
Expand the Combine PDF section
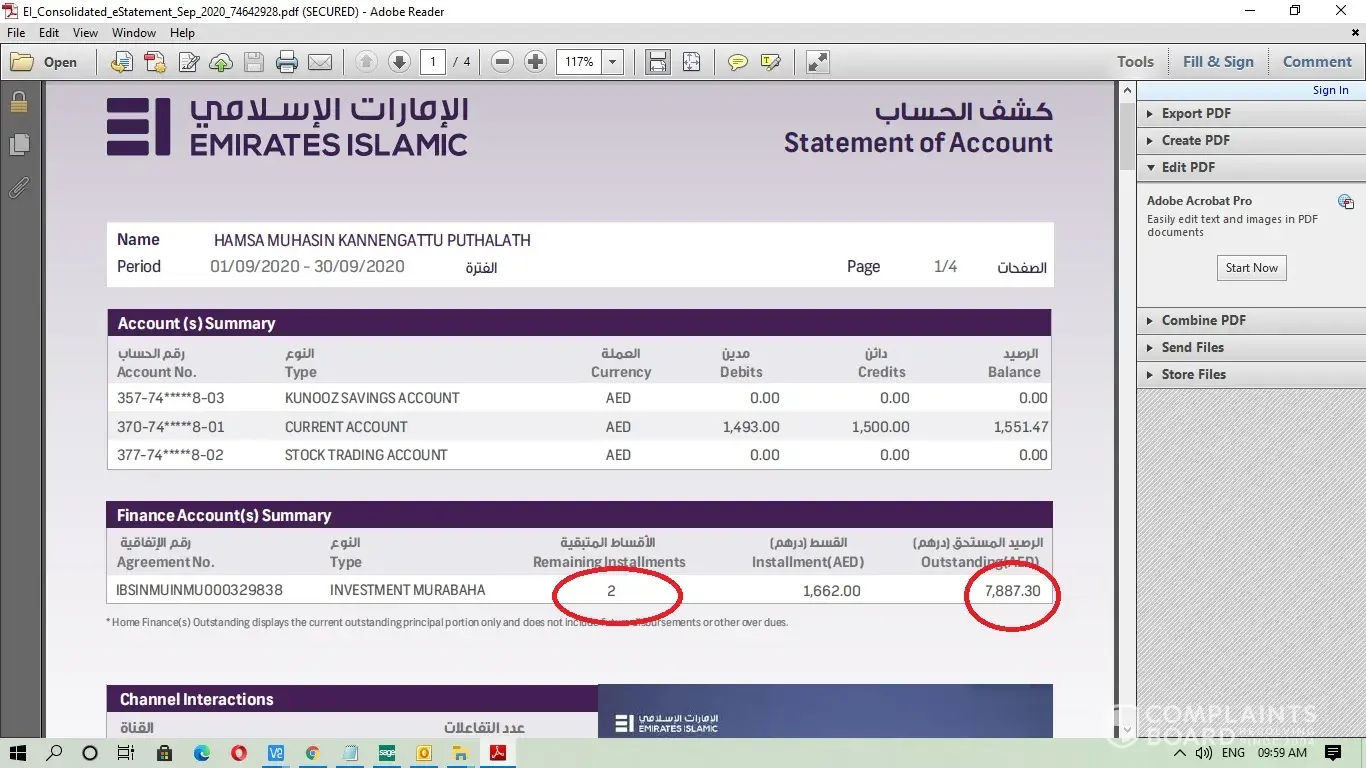click(x=1203, y=320)
